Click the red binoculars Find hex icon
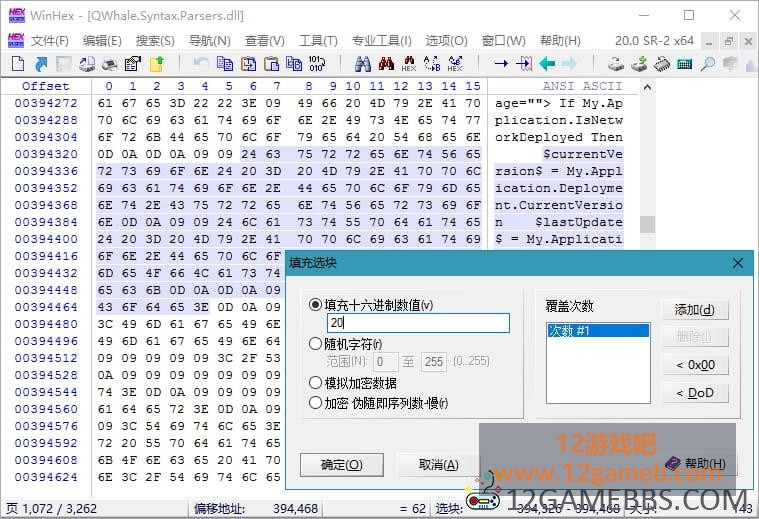Screen dimensions: 759x519 coord(386,64)
